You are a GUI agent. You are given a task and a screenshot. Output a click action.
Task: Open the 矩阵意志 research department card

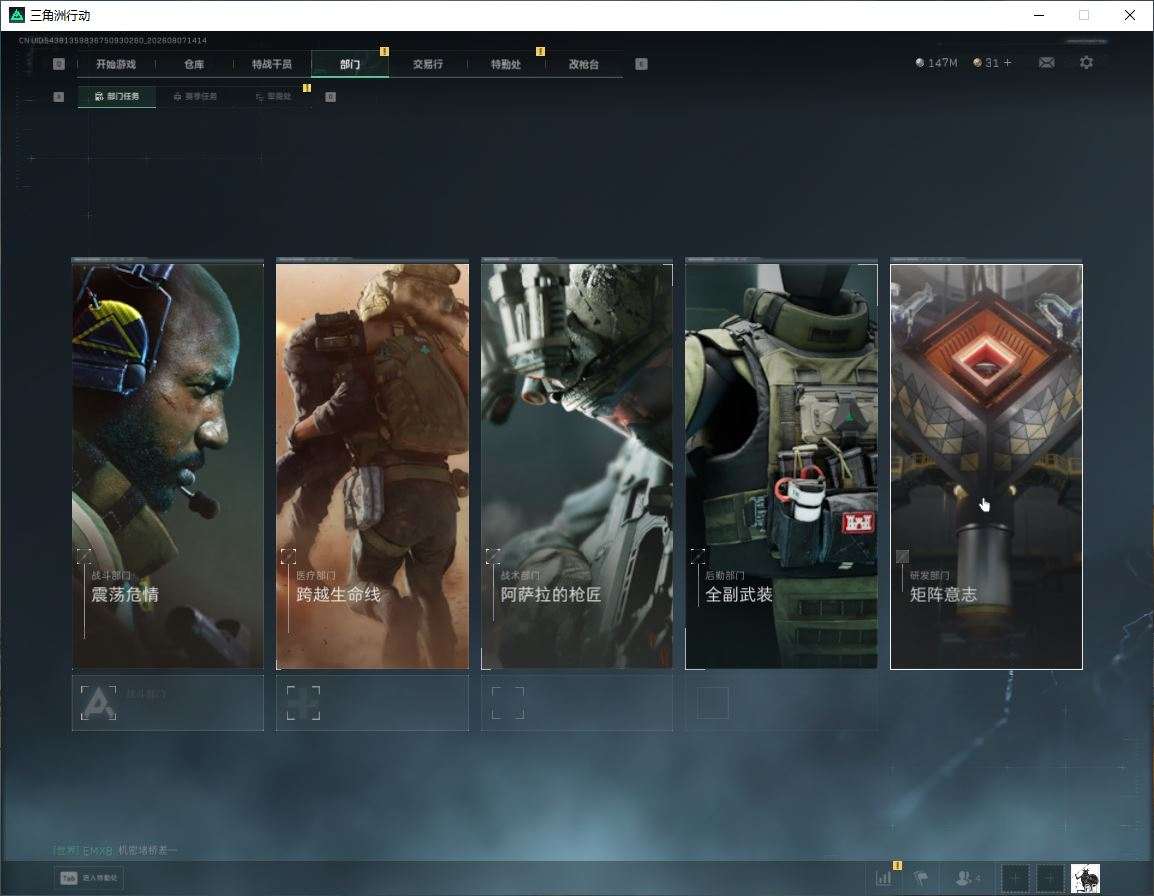pos(986,466)
